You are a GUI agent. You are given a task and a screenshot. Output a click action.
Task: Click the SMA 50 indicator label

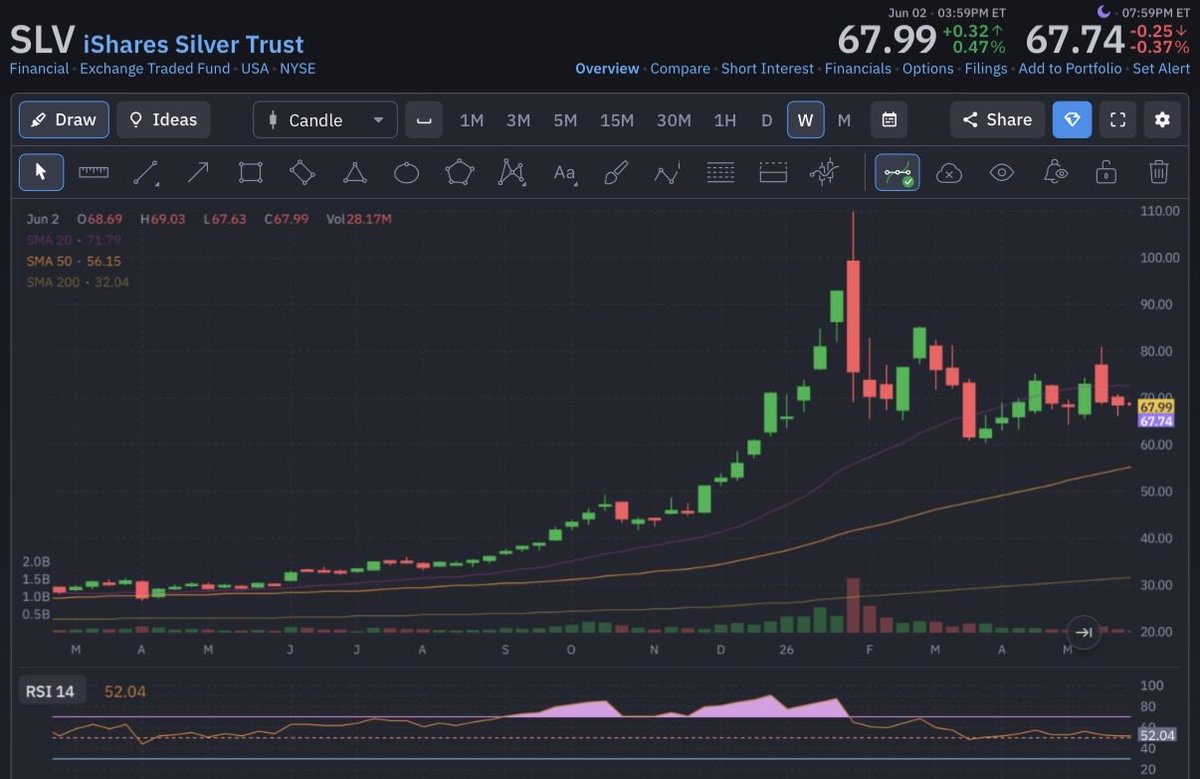tap(74, 261)
